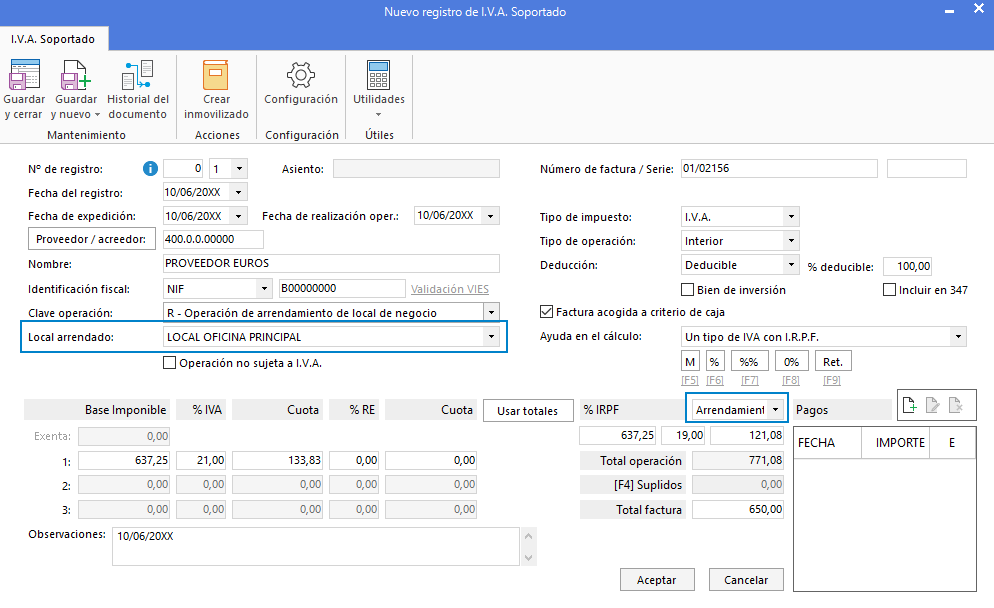
Task: Uncheck Factura acogida a criterio de caja
Action: coord(546,312)
